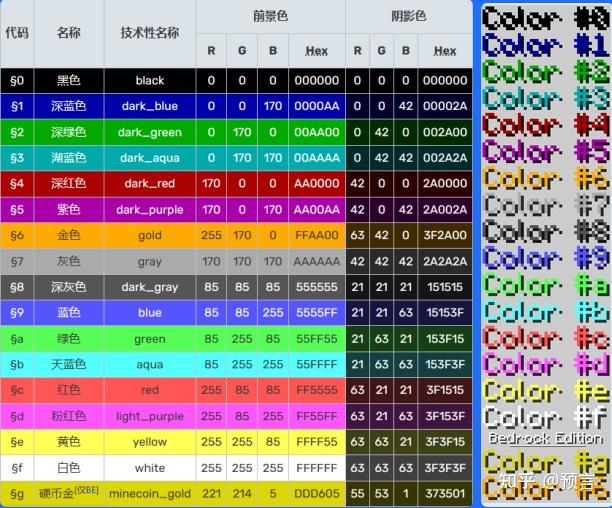The image size is (612, 508).
Task: Click the 221 red value for minecoin_gold
Action: 211,494
